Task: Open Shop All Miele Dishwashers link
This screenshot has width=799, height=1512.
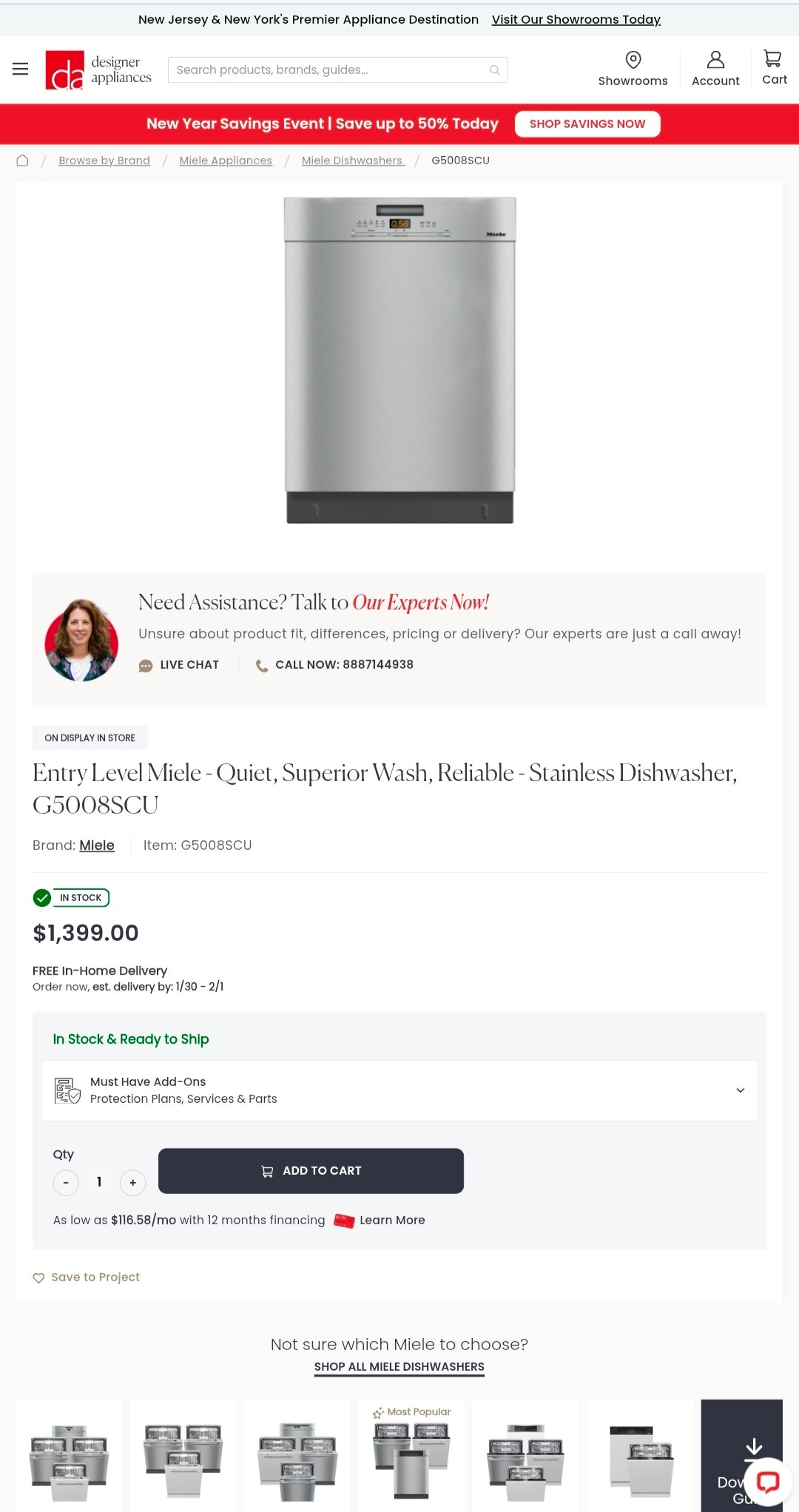Action: pyautogui.click(x=399, y=1366)
